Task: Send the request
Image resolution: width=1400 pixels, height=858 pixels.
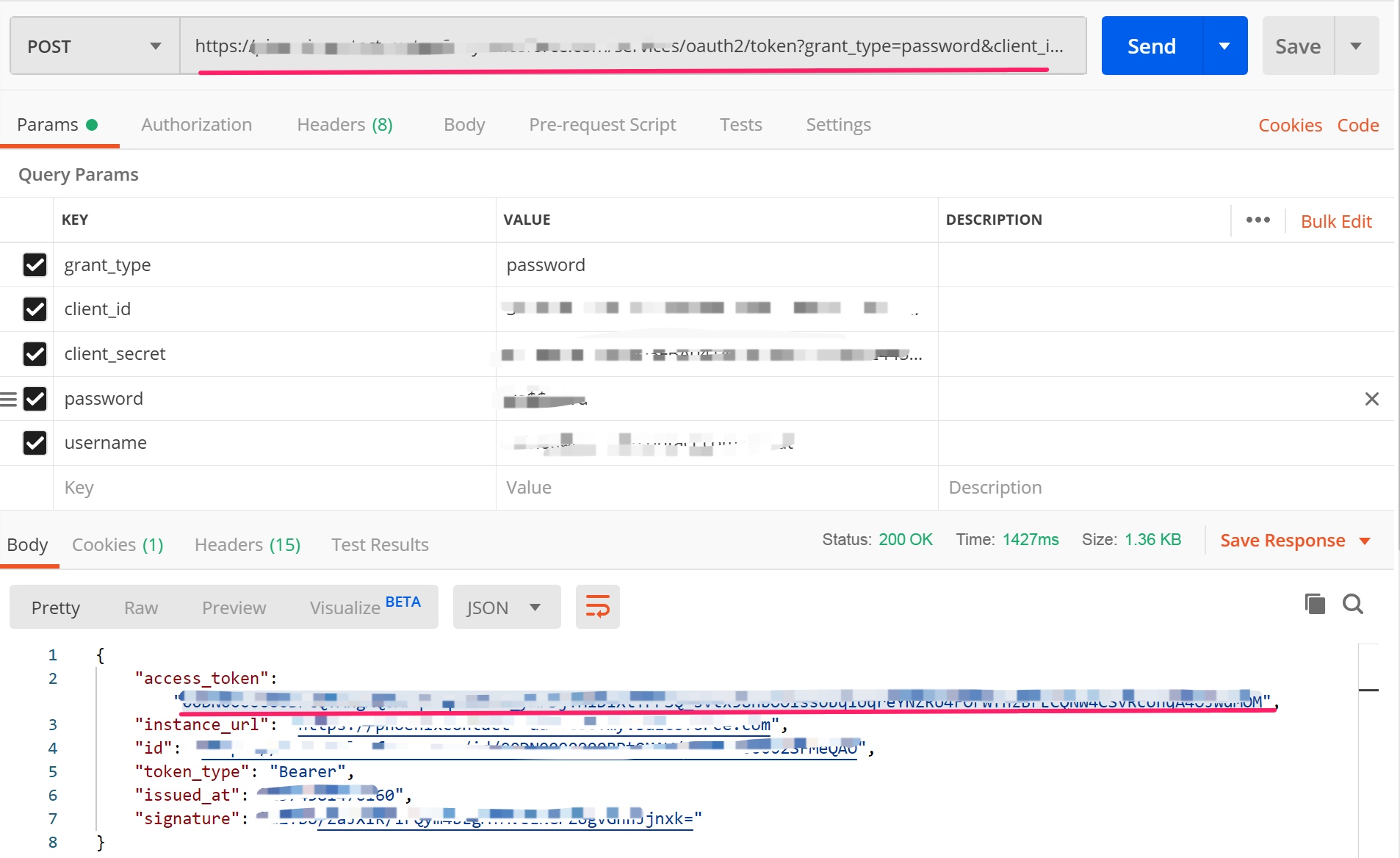Action: (x=1152, y=46)
